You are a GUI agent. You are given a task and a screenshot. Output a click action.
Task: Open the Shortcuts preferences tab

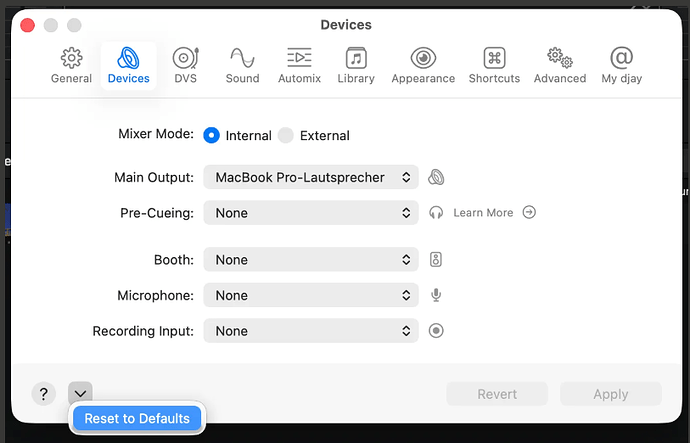pyautogui.click(x=494, y=65)
